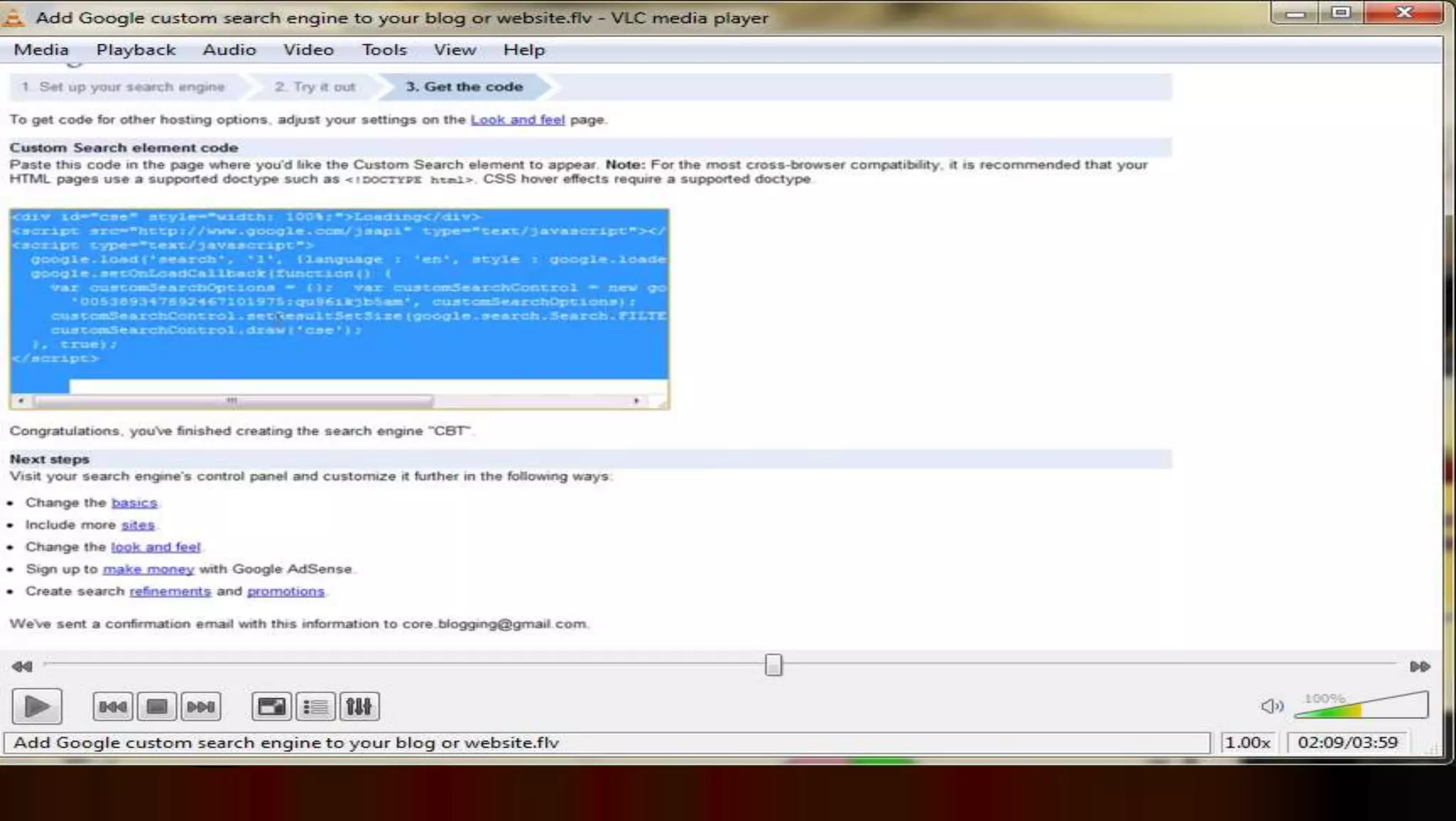
Task: Open the Playback menu
Action: 136,50
